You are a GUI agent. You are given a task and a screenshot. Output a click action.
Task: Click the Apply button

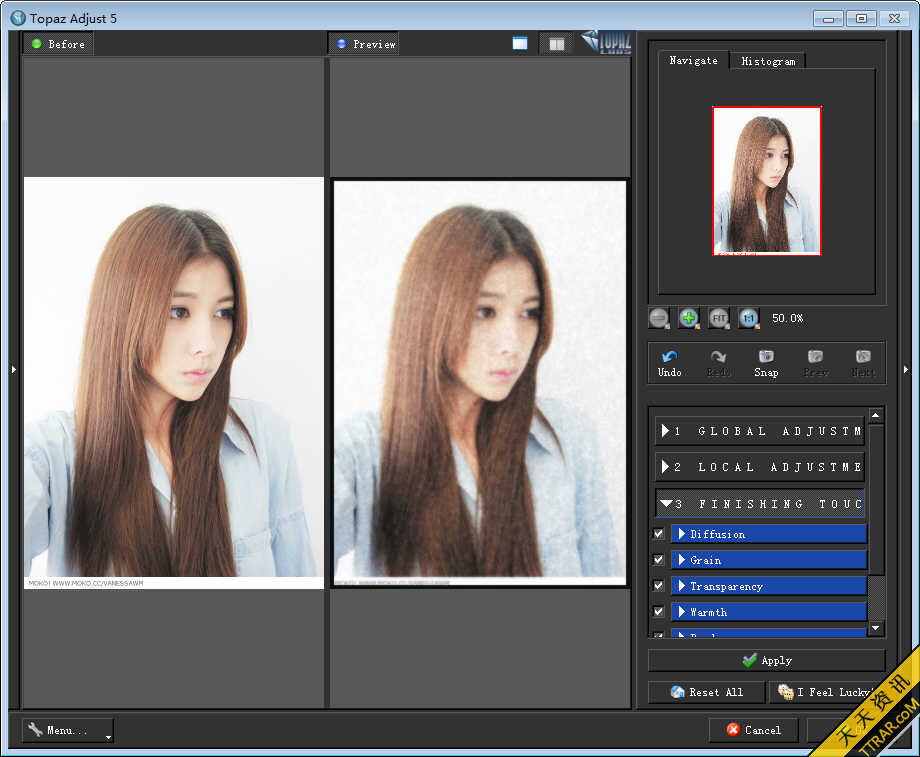click(x=766, y=660)
